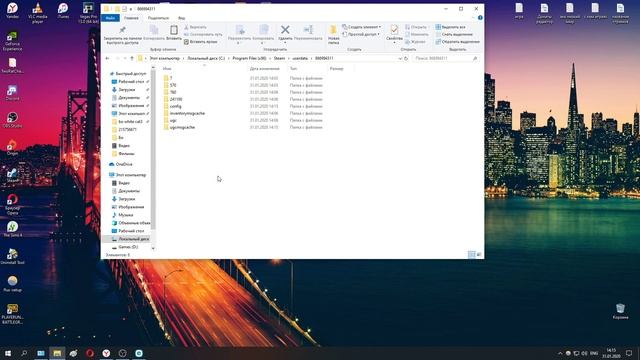Go back with the left arrow
640x360 pixels.
[107, 58]
